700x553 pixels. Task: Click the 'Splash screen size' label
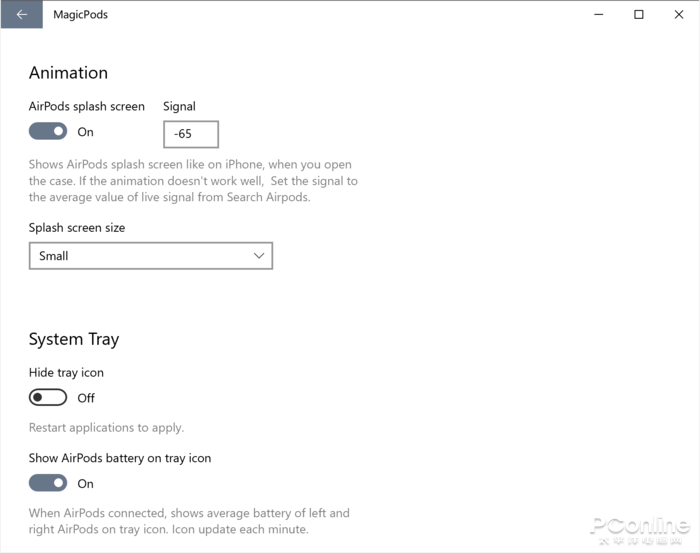pyautogui.click(x=77, y=228)
